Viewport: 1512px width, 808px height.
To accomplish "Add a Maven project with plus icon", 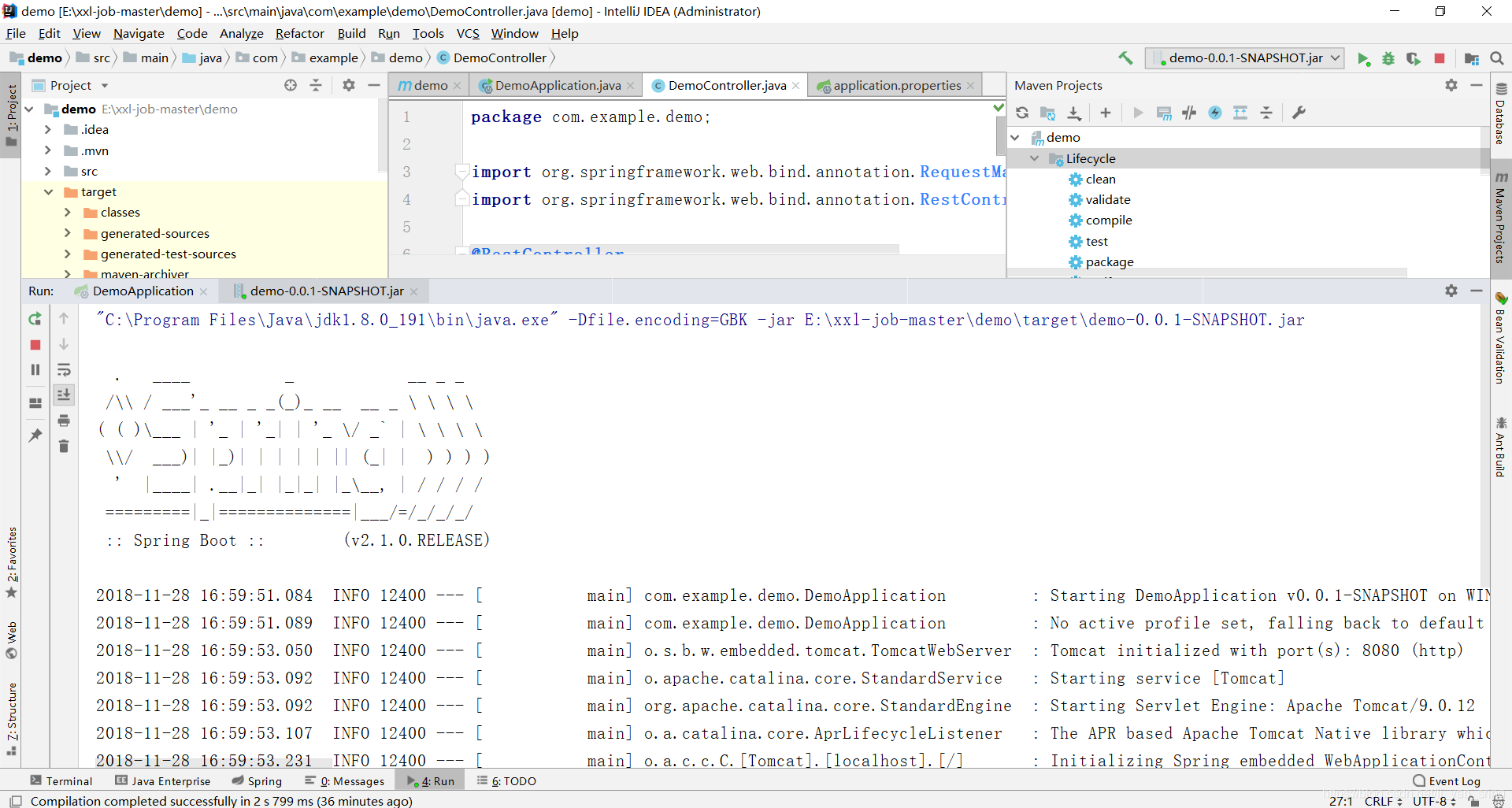I will (x=1106, y=113).
